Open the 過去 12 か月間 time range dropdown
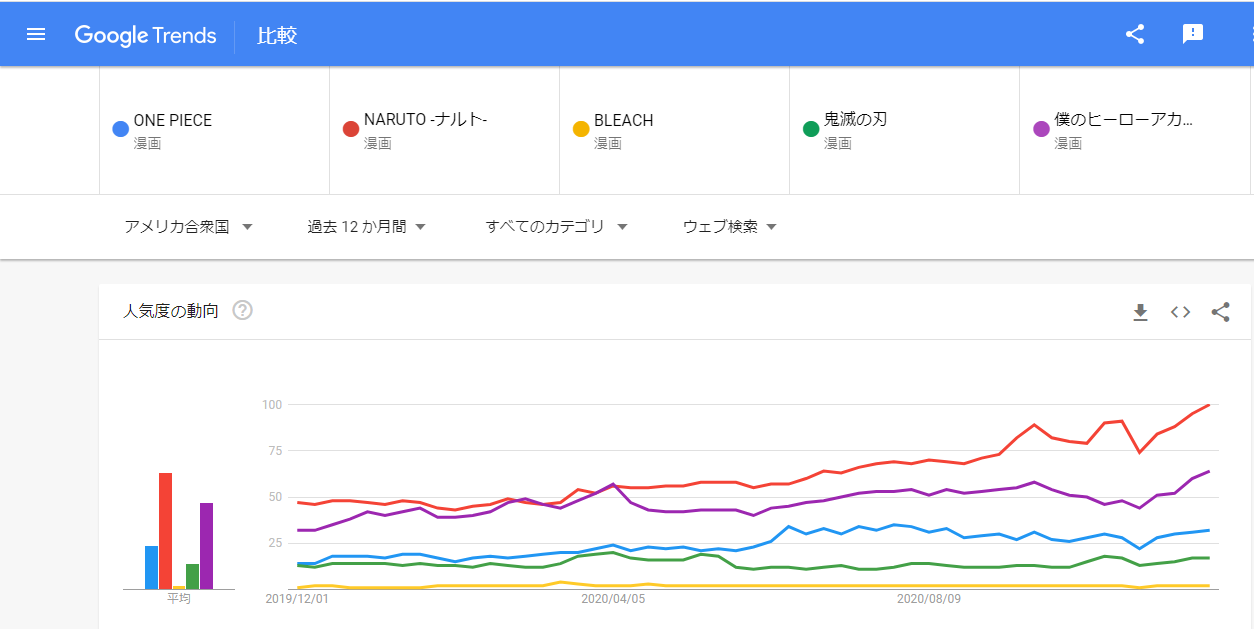Screen dimensions: 1254x629 (x=366, y=227)
